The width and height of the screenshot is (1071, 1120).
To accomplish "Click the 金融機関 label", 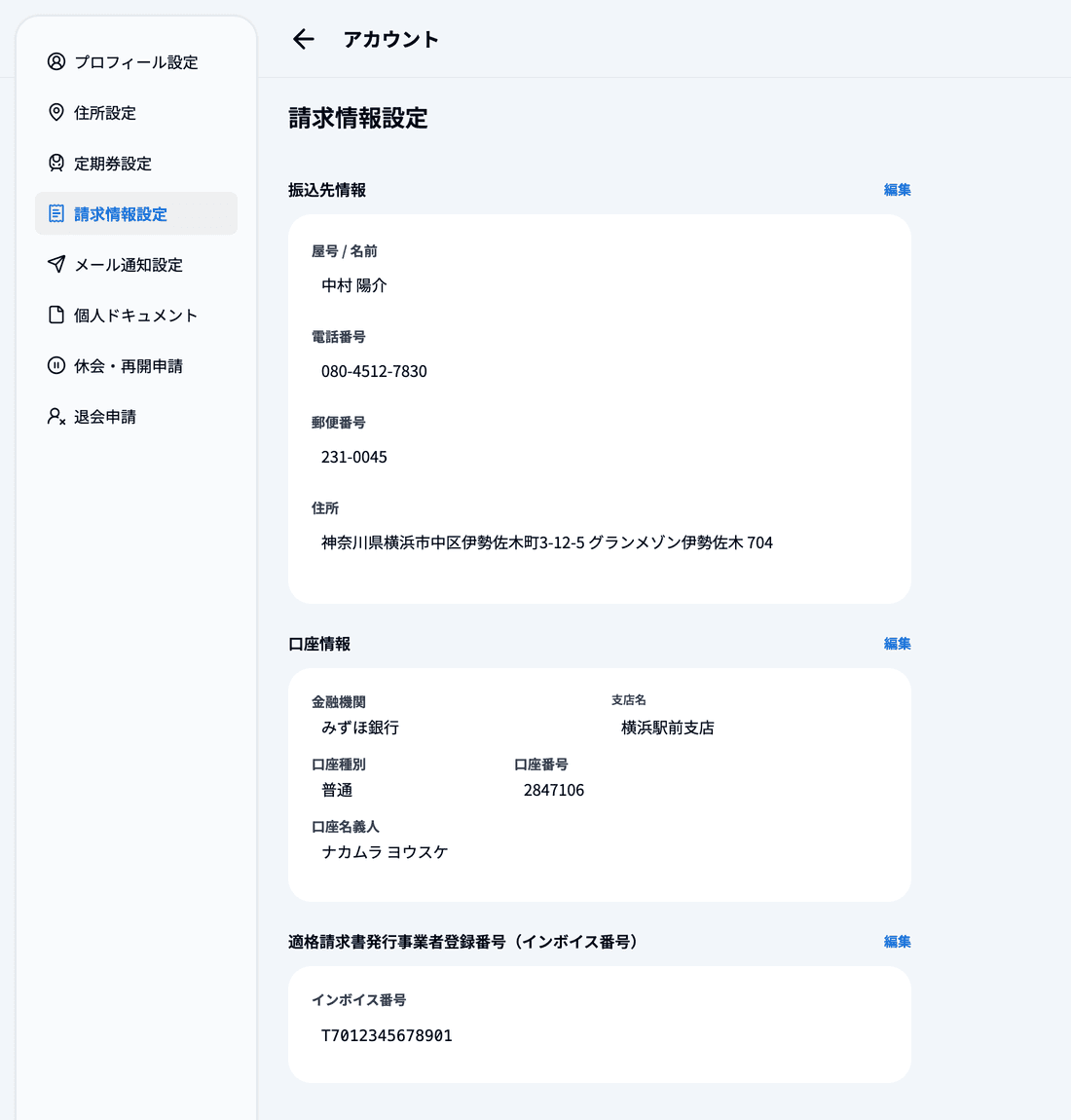I will pyautogui.click(x=339, y=702).
